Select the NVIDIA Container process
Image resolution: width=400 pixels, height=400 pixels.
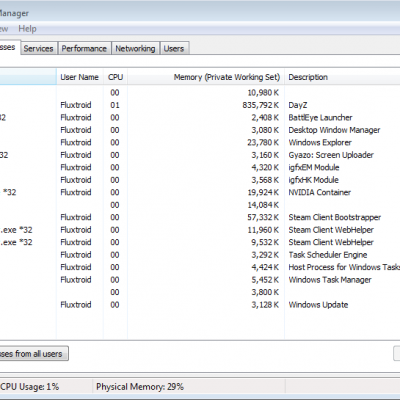click(200, 192)
